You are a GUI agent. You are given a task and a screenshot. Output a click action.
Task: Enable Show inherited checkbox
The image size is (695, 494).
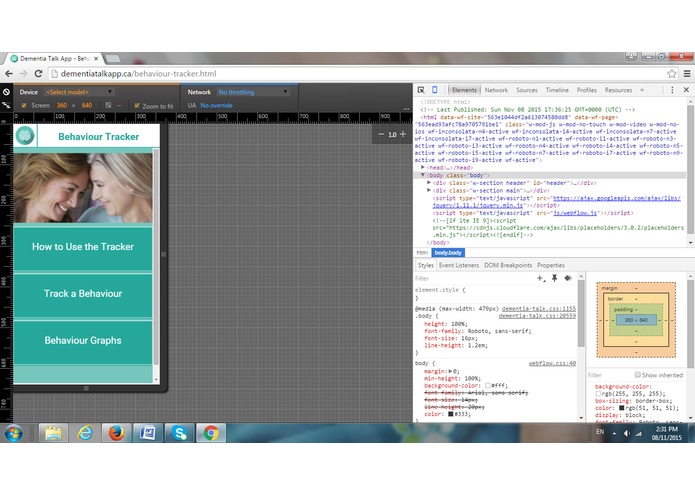pyautogui.click(x=637, y=375)
